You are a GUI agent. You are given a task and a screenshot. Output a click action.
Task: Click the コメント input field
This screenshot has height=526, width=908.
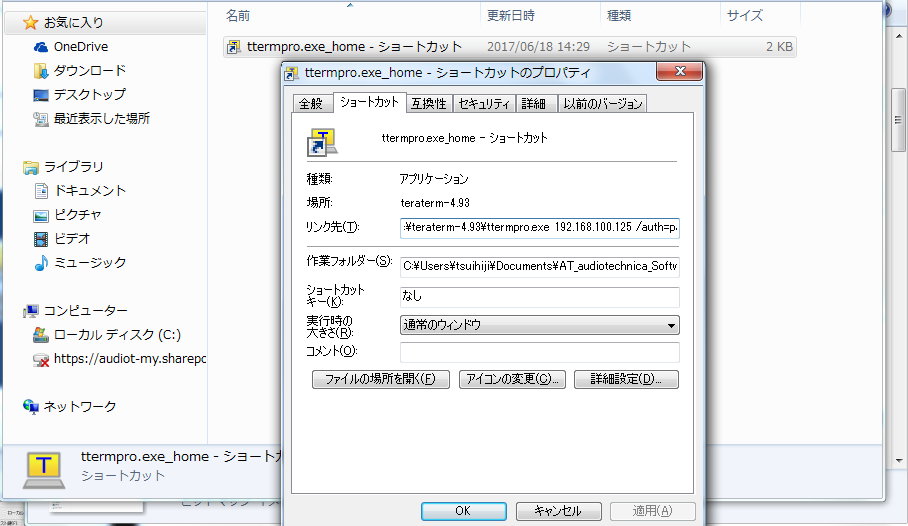click(540, 352)
